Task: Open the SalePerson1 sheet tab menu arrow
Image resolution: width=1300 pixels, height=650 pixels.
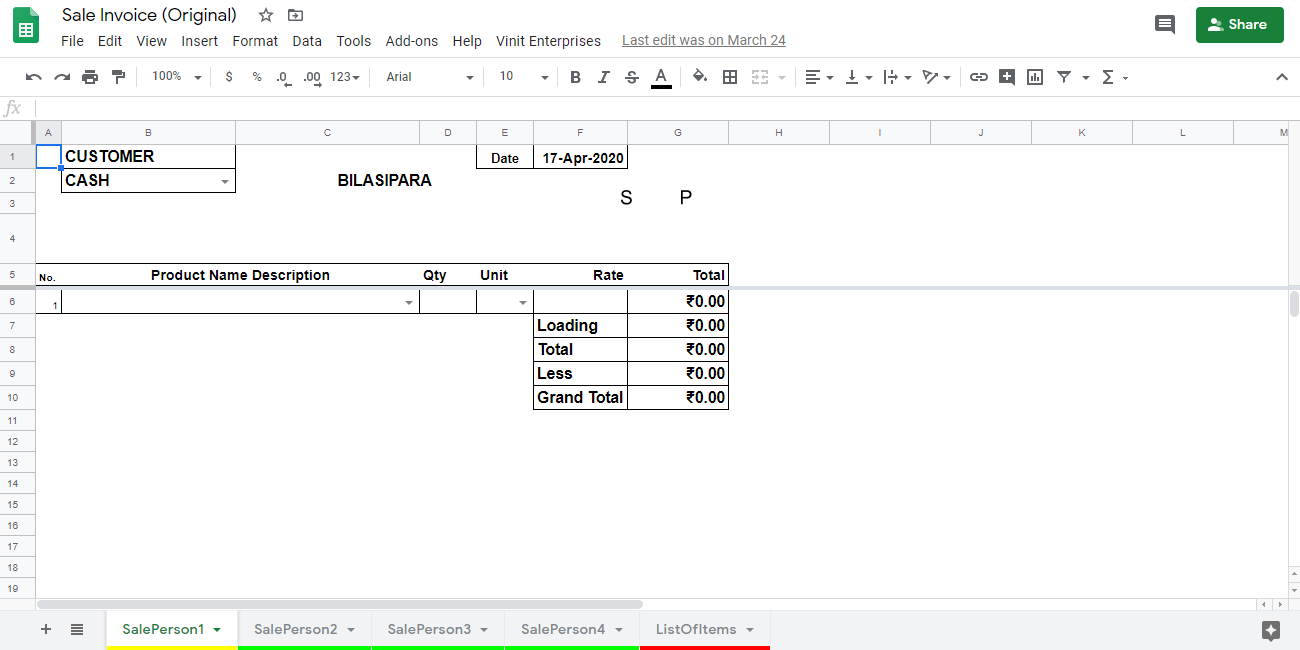Action: 215,629
